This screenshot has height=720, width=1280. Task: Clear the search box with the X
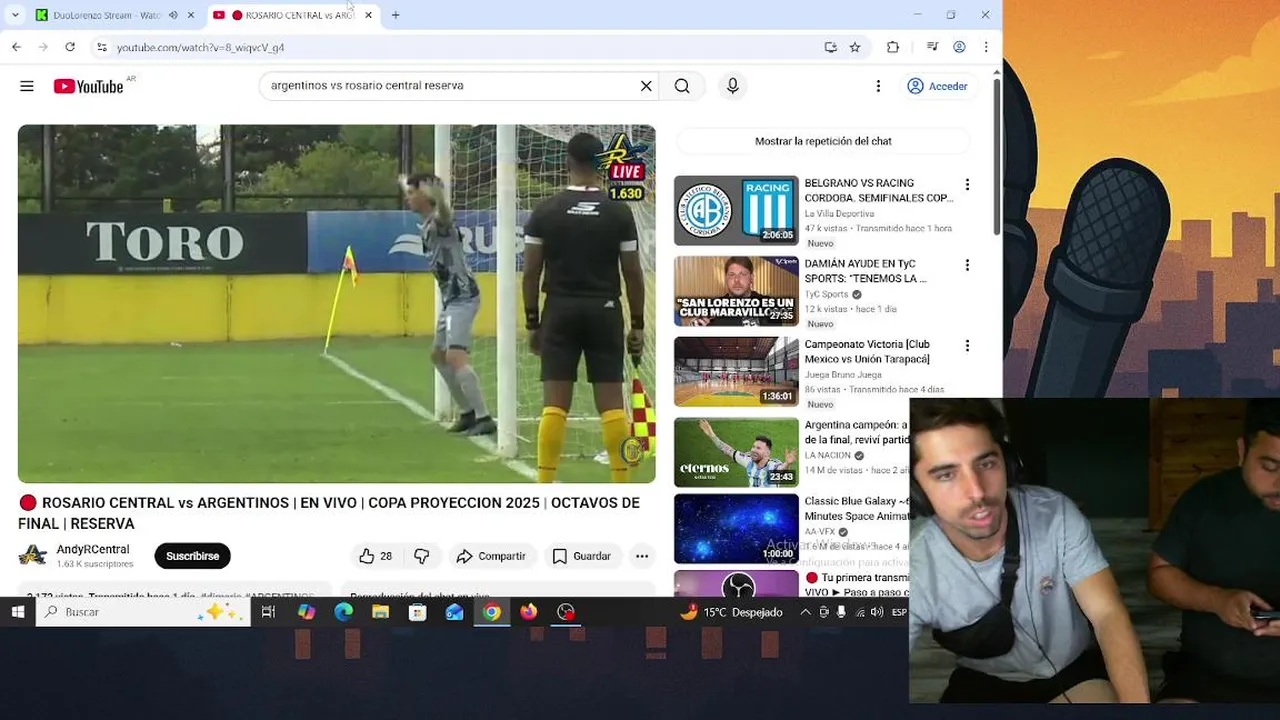(x=646, y=86)
